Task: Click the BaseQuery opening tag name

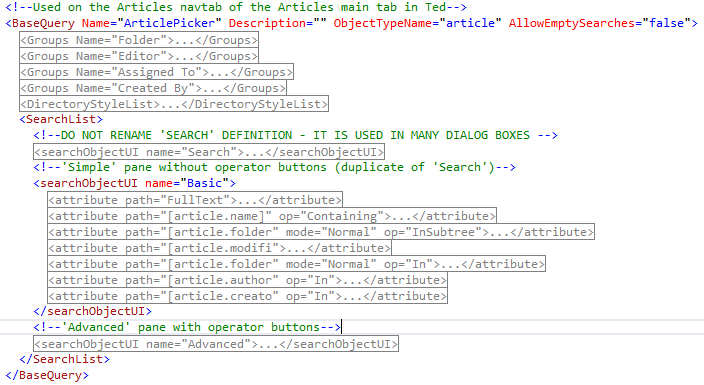Action: (43, 23)
